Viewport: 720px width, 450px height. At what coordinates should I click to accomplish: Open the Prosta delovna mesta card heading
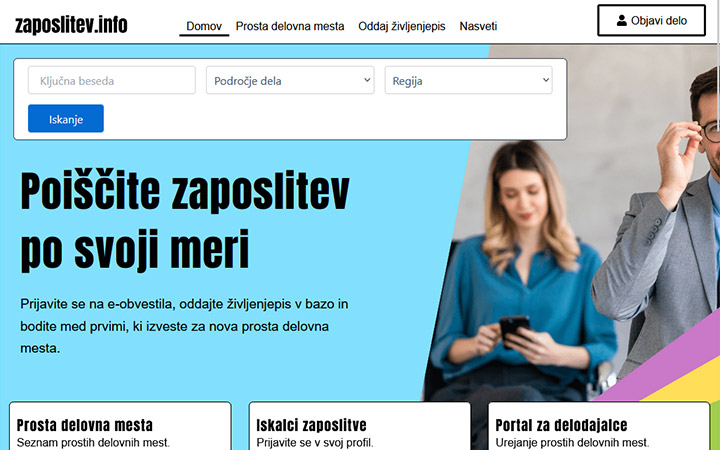coord(85,426)
